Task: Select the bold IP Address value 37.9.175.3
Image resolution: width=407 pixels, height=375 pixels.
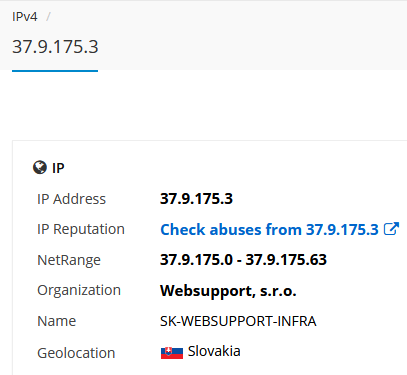Action: point(196,199)
